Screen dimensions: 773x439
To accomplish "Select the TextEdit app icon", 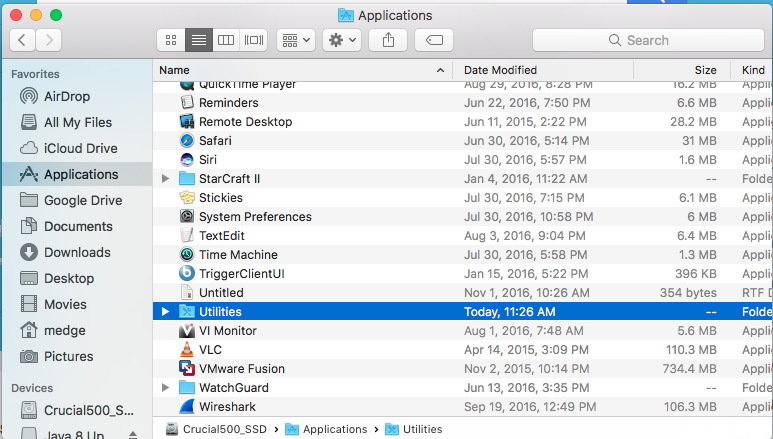I will [x=187, y=236].
